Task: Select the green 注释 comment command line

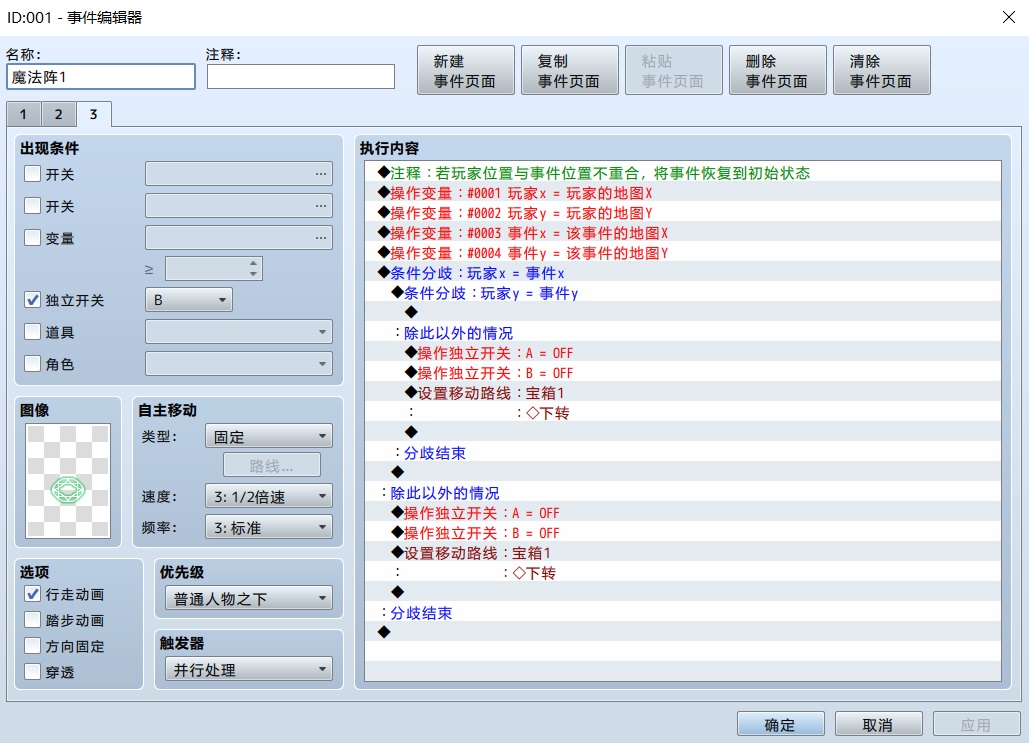Action: 682,173
